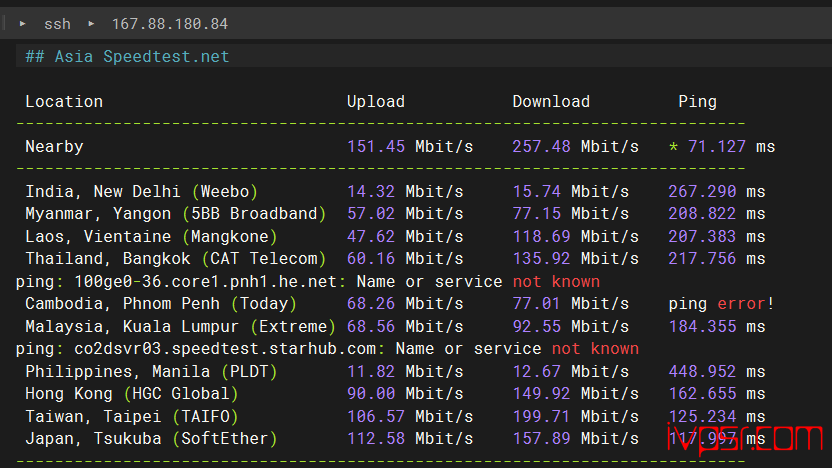Click the Download column header
Screen dimensions: 832x468
pos(551,101)
